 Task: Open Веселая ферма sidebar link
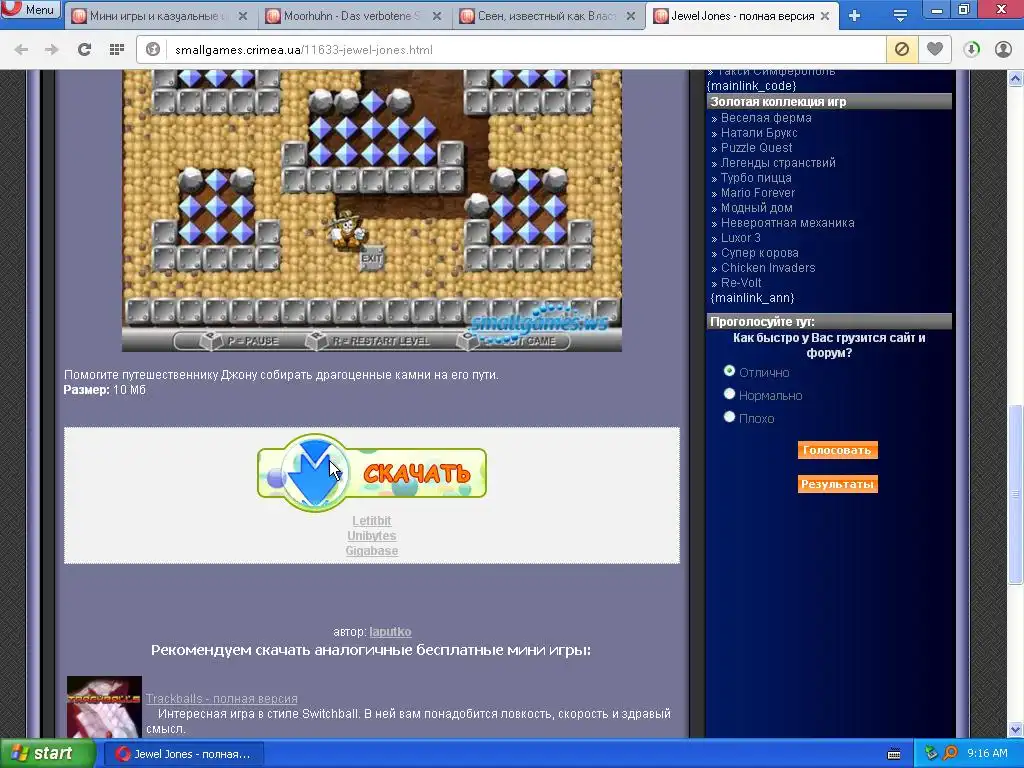pos(766,118)
